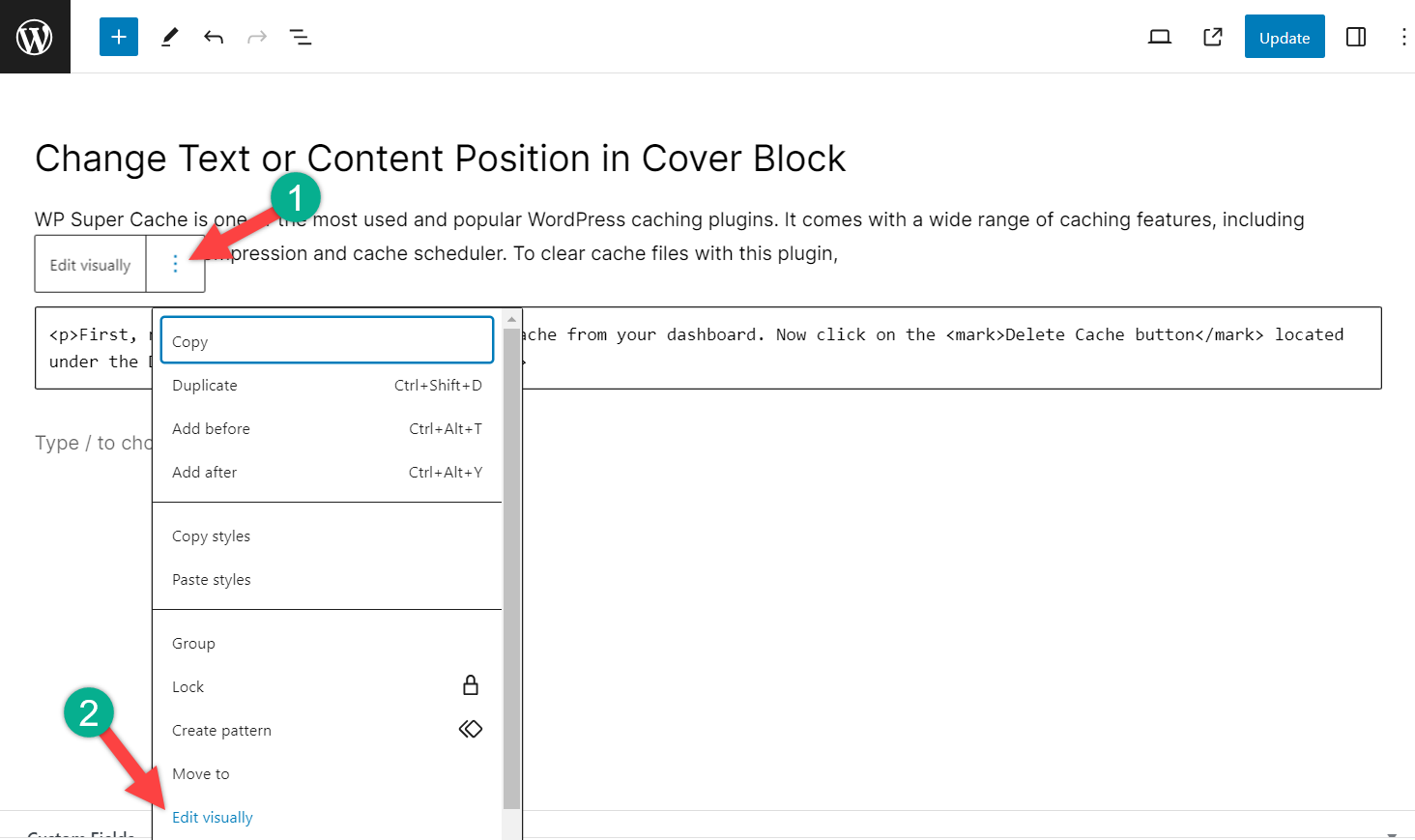Click the Update button
This screenshot has height=840, width=1415.
[x=1285, y=37]
